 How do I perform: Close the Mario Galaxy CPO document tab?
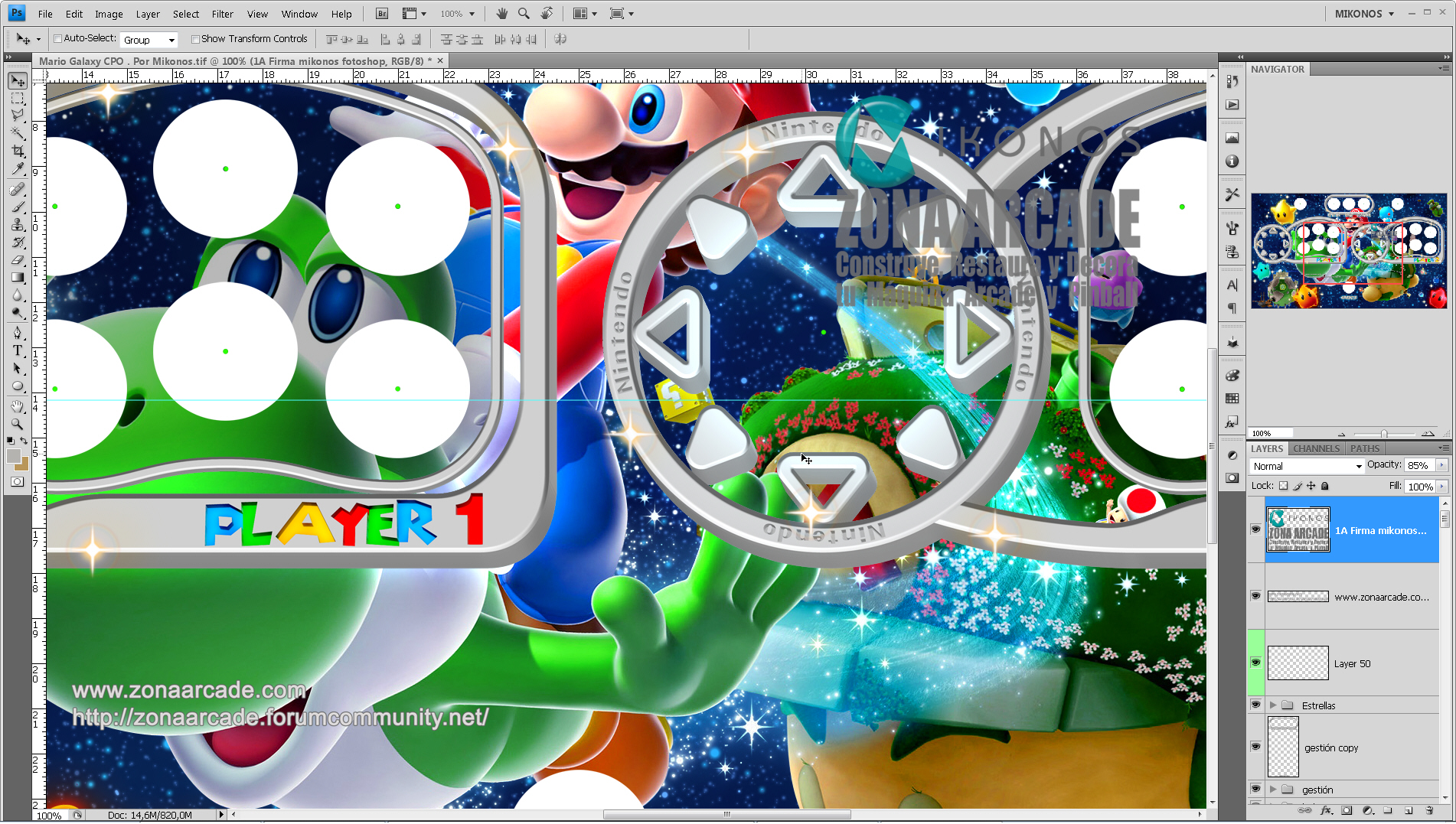tap(440, 60)
